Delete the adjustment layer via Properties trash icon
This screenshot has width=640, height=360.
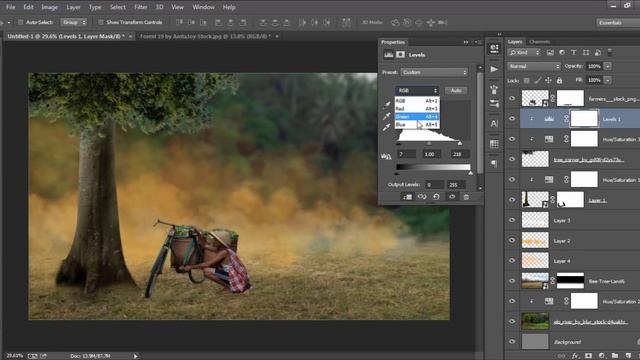pos(466,197)
